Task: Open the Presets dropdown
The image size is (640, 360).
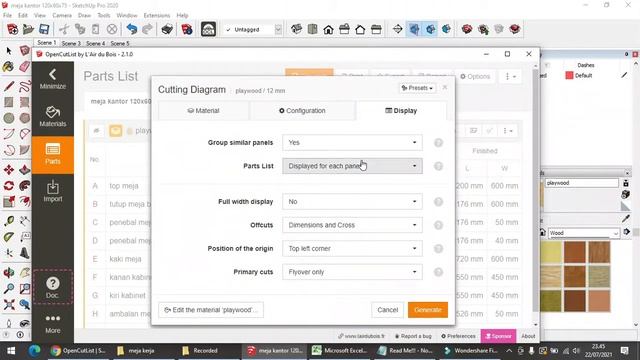Action: click(x=417, y=88)
